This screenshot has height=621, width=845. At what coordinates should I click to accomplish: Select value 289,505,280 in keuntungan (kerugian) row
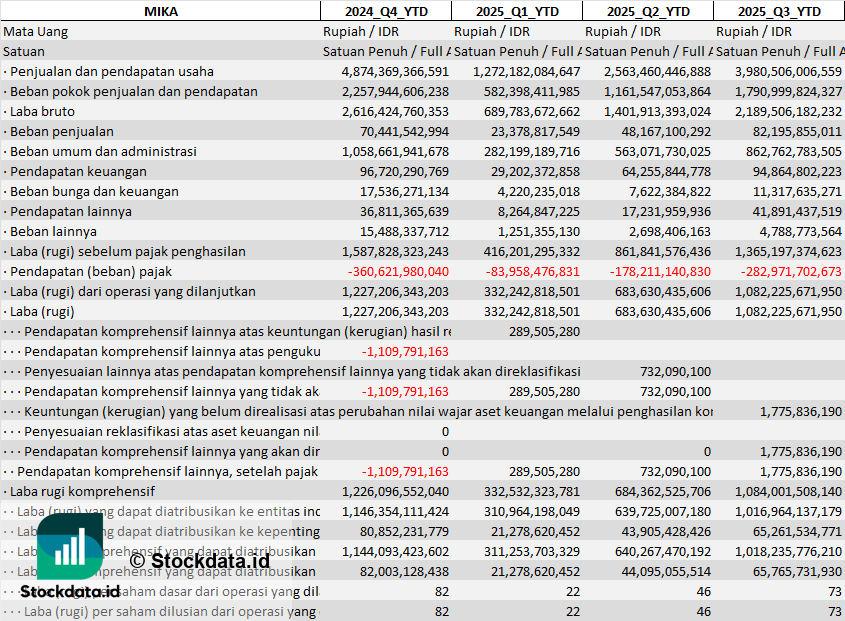coord(544,332)
